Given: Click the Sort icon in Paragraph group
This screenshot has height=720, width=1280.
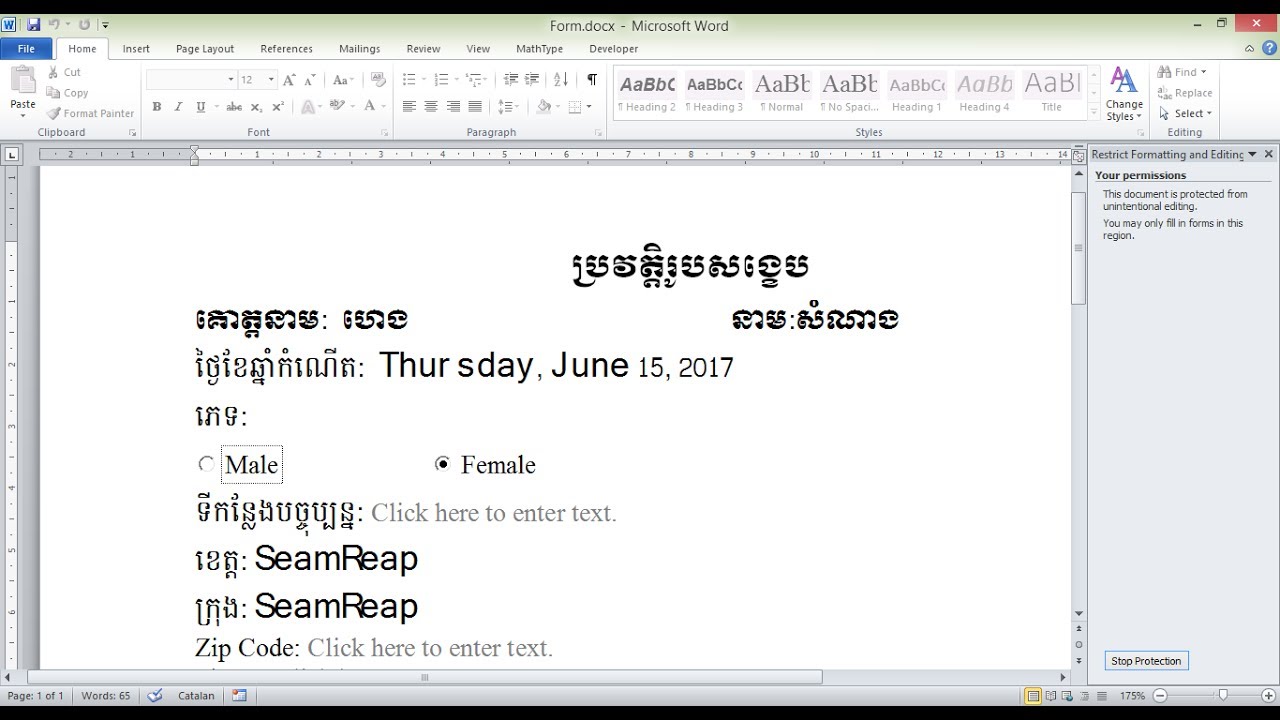Looking at the screenshot, I should (561, 79).
